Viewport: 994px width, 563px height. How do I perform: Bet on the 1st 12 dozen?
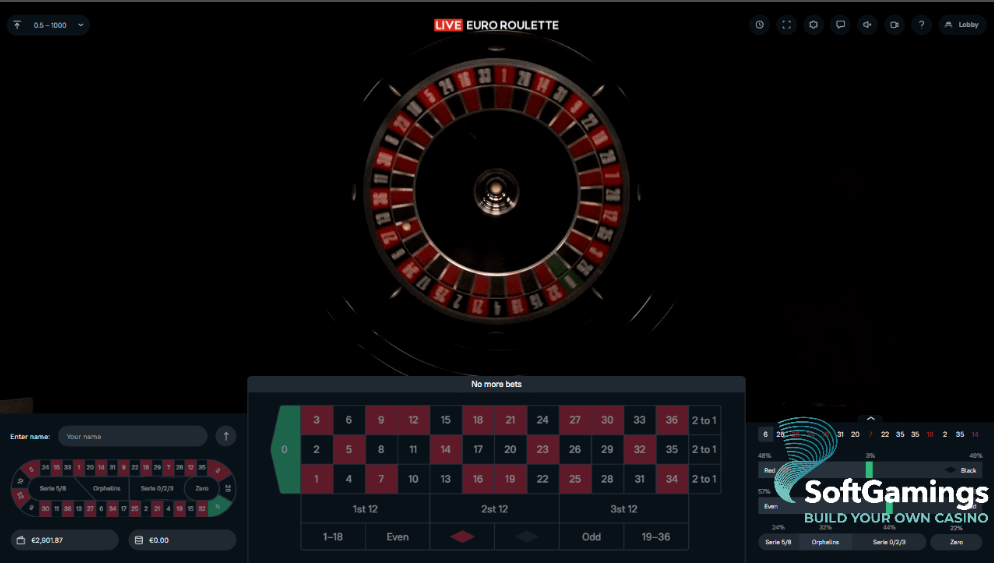coord(365,509)
